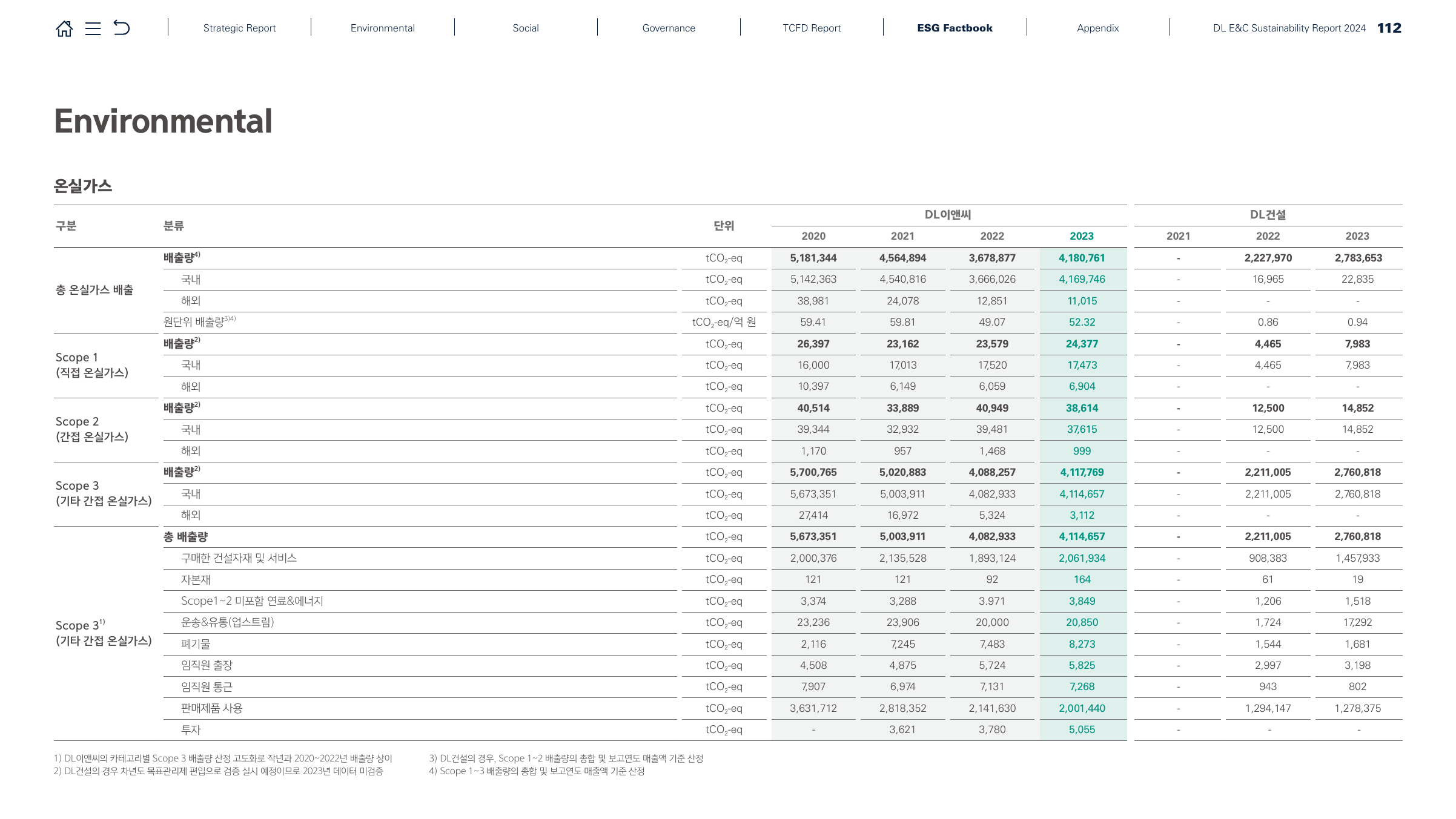Click the 온실가스 section title
This screenshot has width=1456, height=819.
pos(83,186)
